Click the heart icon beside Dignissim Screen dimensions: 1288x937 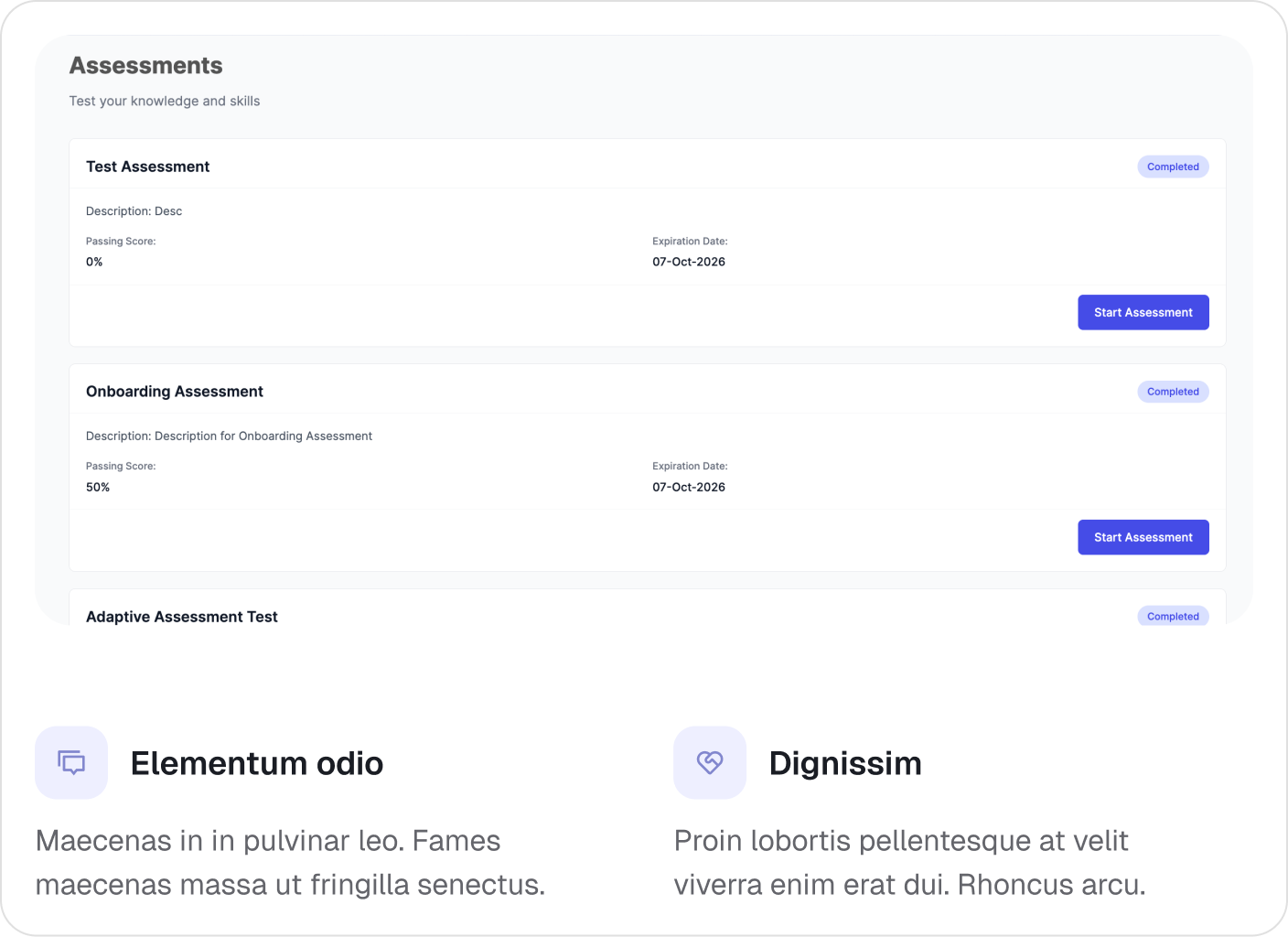click(710, 762)
